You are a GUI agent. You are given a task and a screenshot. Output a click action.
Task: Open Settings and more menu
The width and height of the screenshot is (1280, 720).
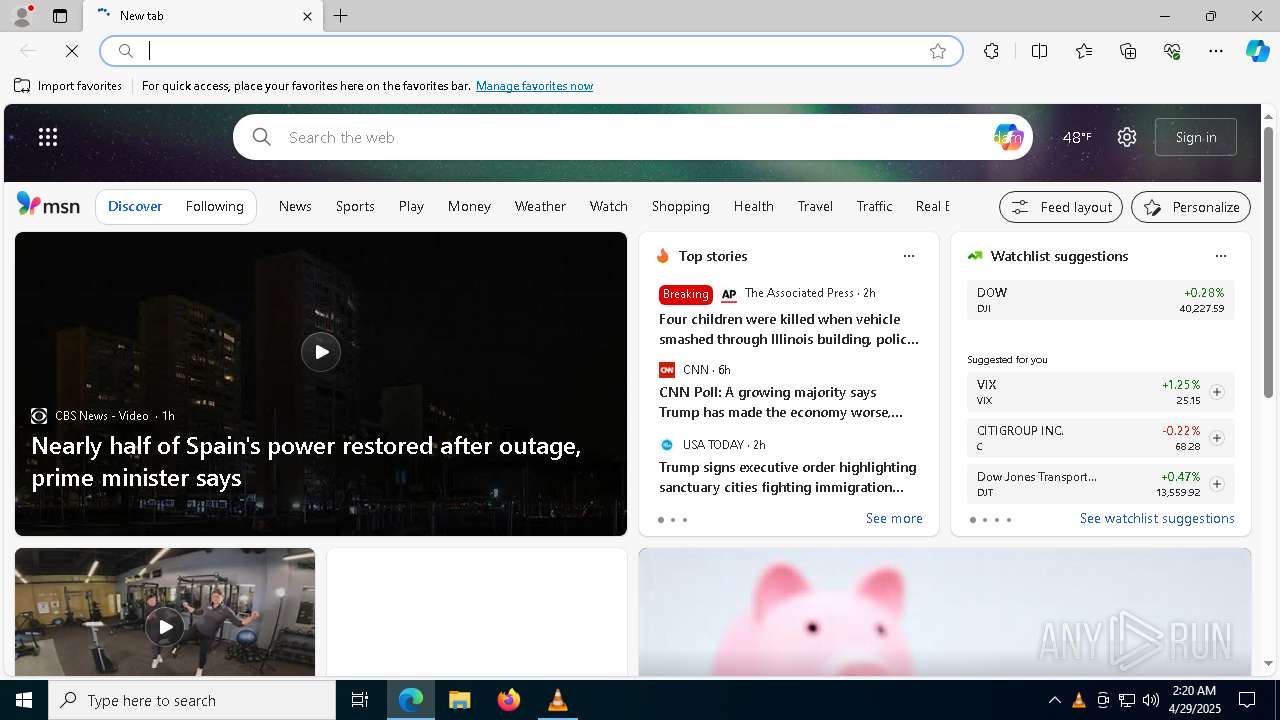click(x=1216, y=51)
